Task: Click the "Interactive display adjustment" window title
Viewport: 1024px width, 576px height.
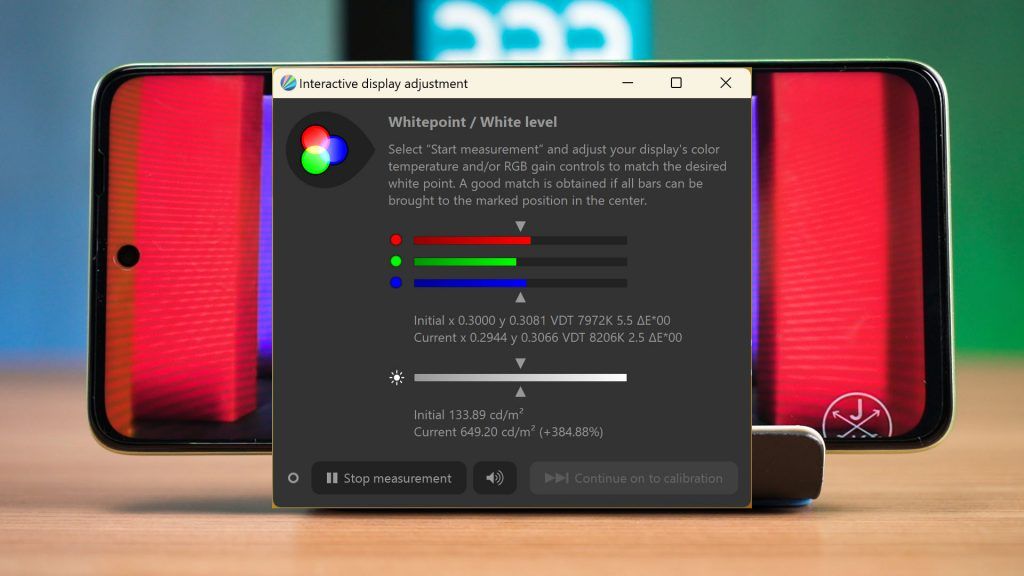Action: pos(383,84)
